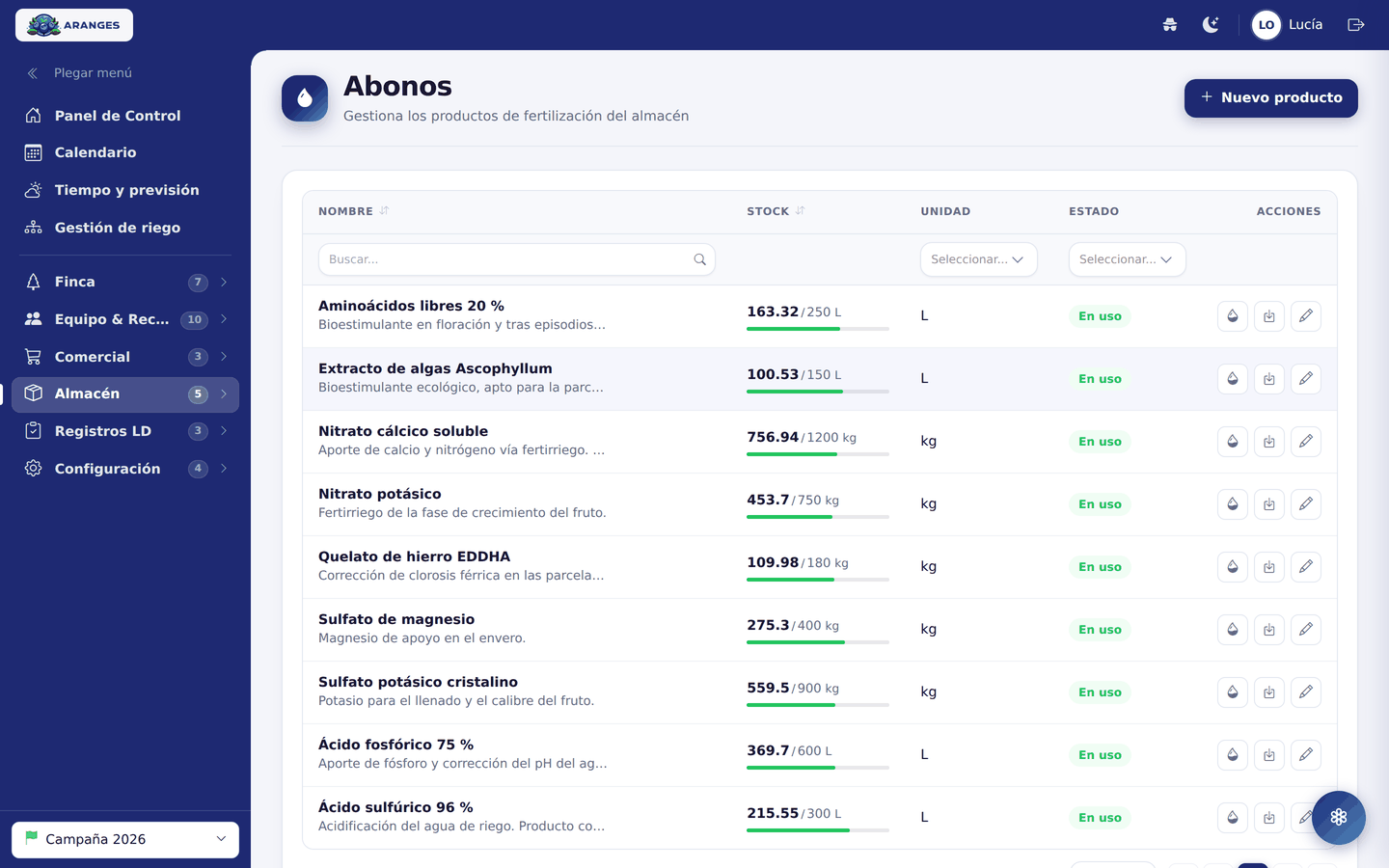This screenshot has width=1389, height=868.
Task: Edit Aminoácidos libres 20 % with pencil
Action: coord(1306,316)
